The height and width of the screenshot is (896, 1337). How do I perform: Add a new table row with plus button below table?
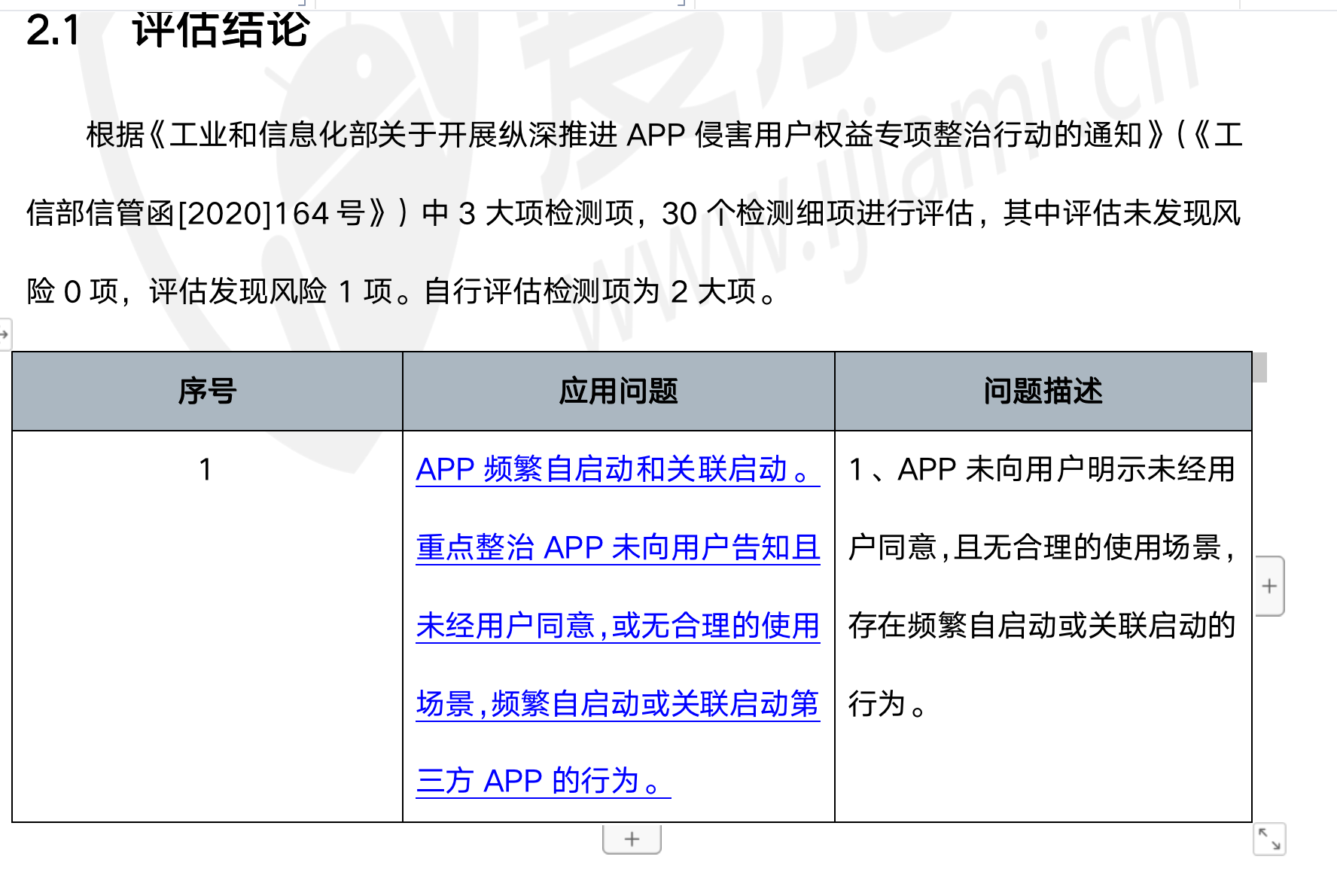632,839
